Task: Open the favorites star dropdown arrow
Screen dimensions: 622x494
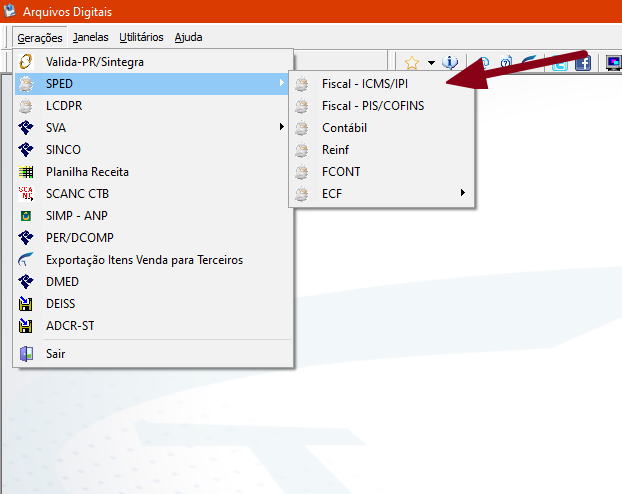Action: click(431, 63)
